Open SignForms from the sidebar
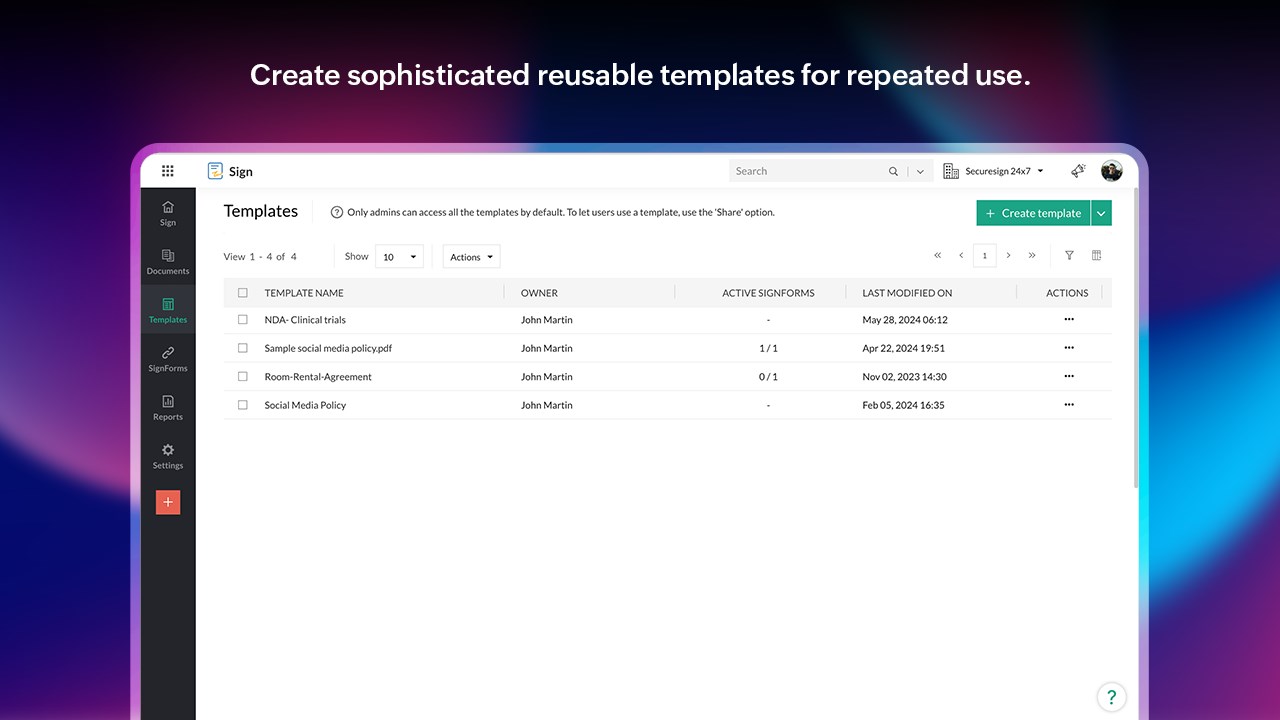The image size is (1280, 720). [x=168, y=359]
